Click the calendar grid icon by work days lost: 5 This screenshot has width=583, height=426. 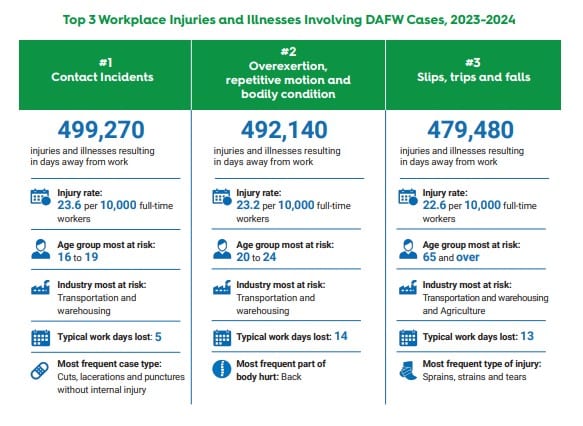(x=41, y=338)
